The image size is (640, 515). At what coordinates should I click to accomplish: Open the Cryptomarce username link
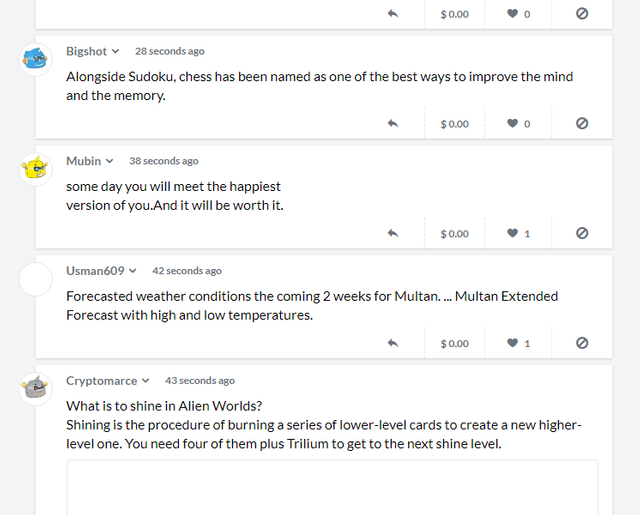coord(102,381)
